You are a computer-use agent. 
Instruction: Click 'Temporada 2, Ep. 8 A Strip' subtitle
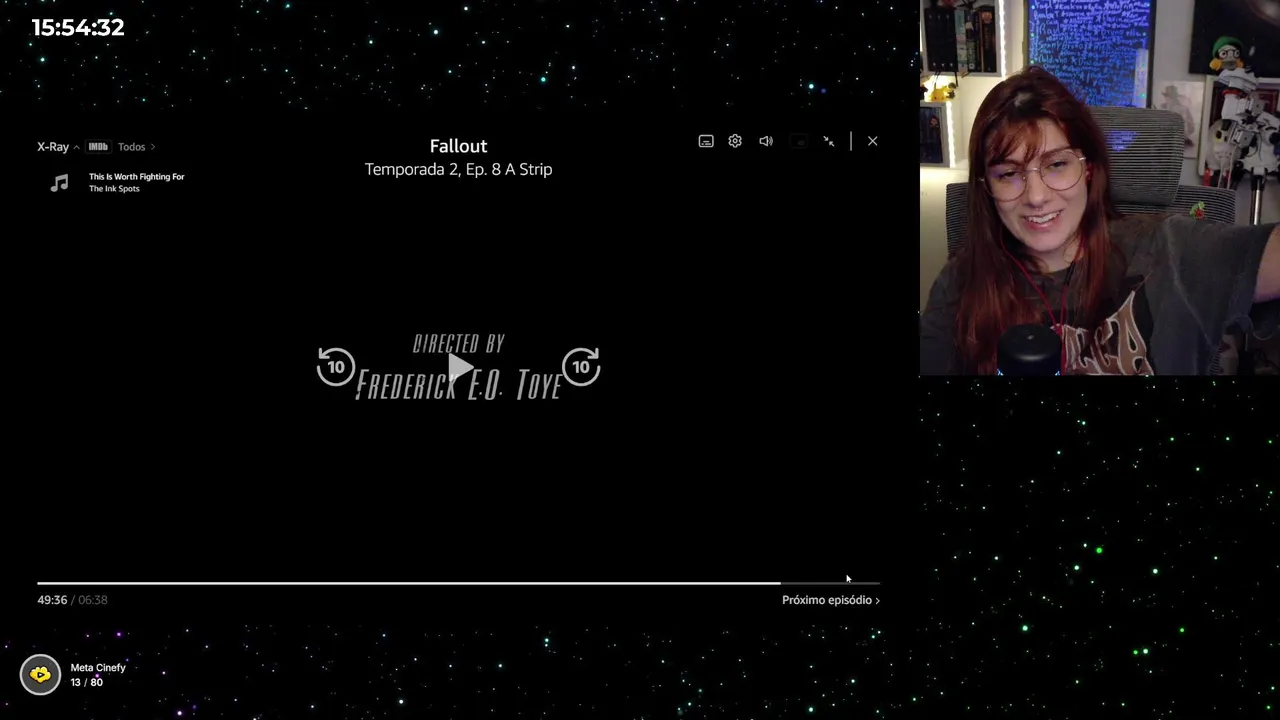458,169
